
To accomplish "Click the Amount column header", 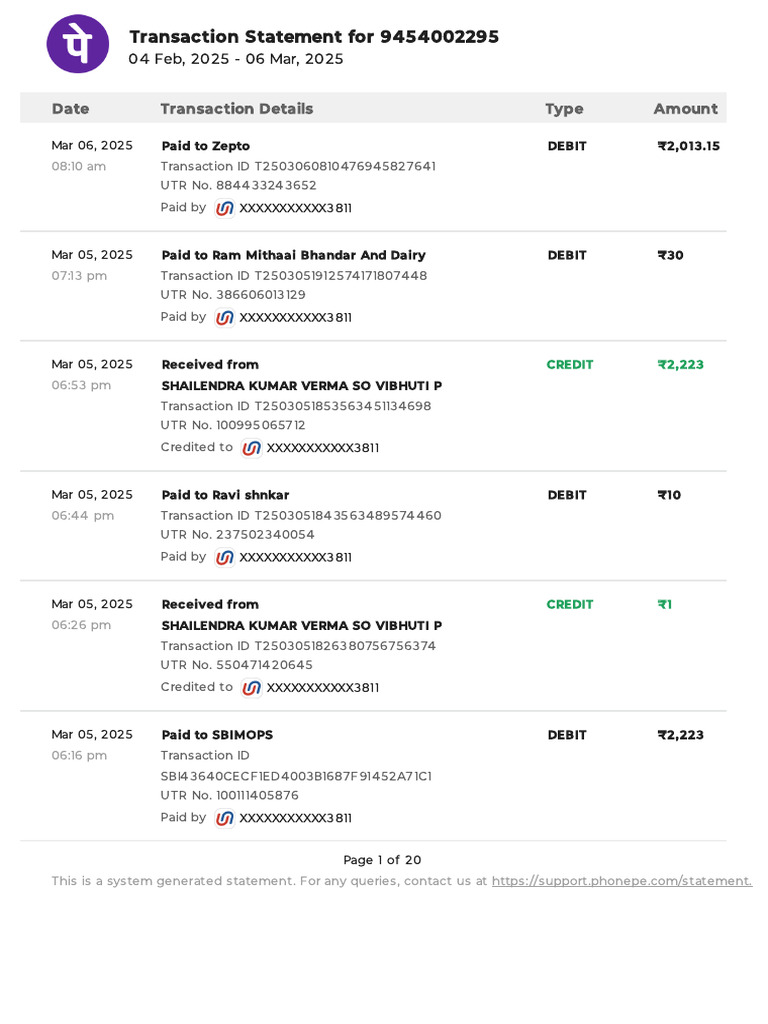I will 685,109.
